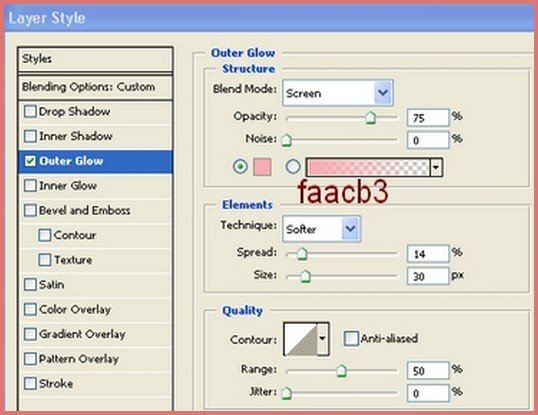The width and height of the screenshot is (538, 415).
Task: Click the Spread percentage input field
Action: click(x=428, y=254)
